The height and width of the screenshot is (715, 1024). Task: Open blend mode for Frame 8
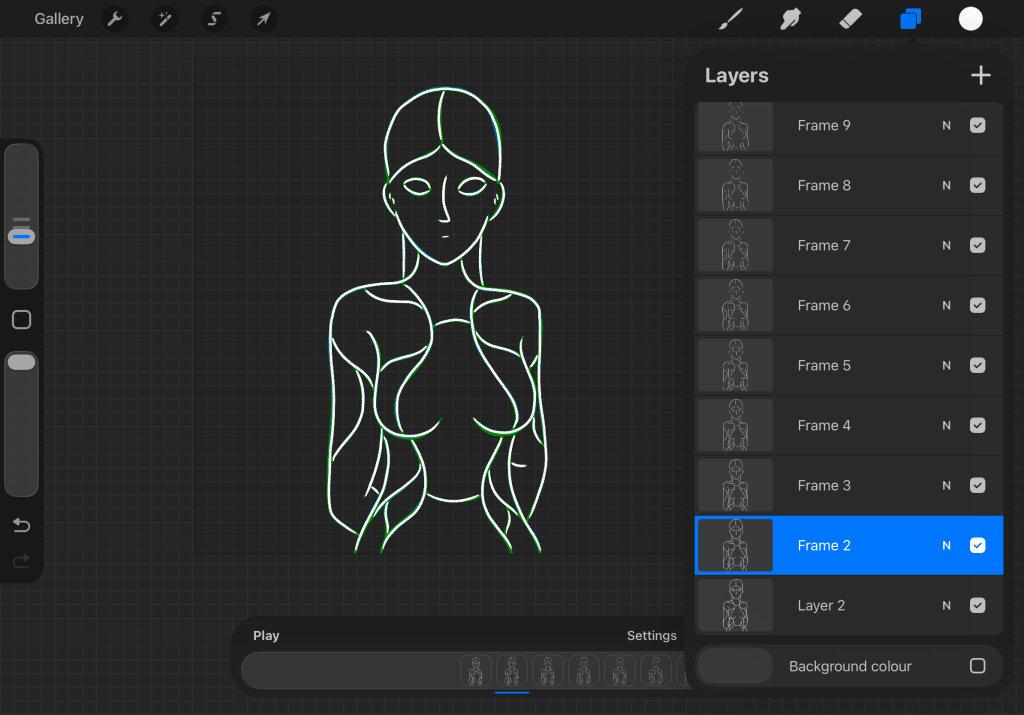pyautogui.click(x=946, y=186)
